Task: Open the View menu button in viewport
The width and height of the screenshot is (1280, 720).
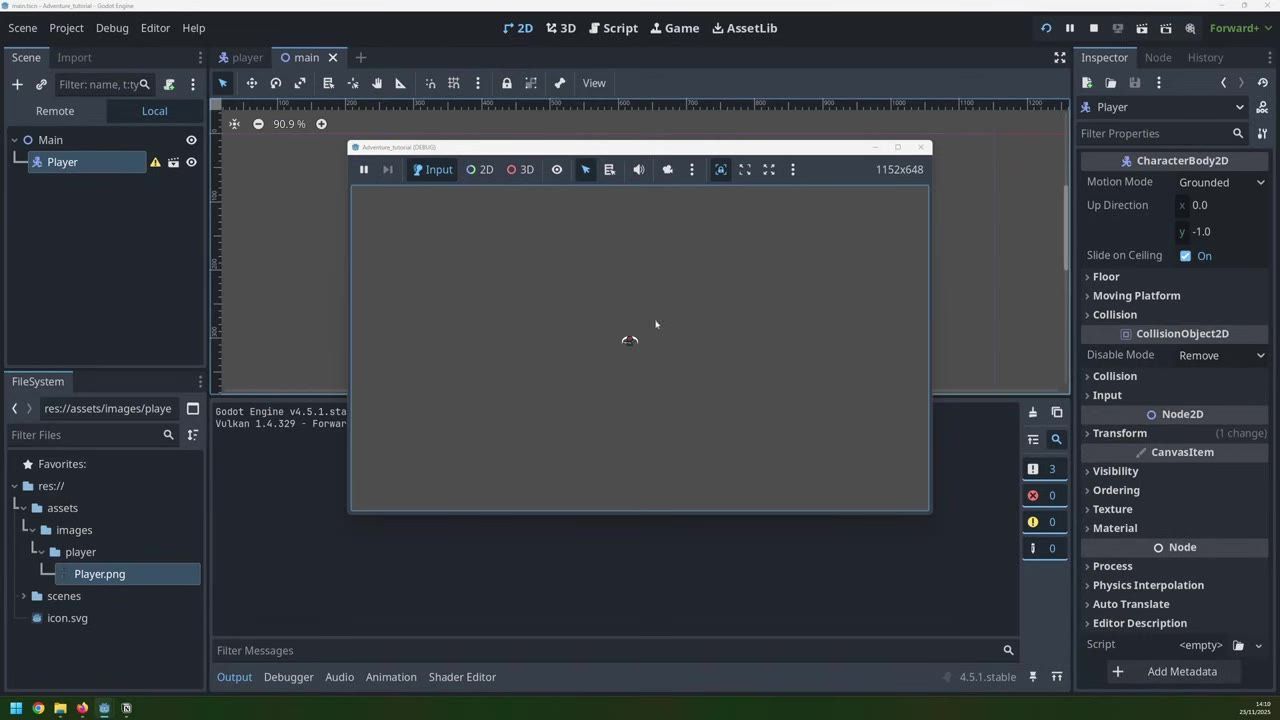Action: 594,83
